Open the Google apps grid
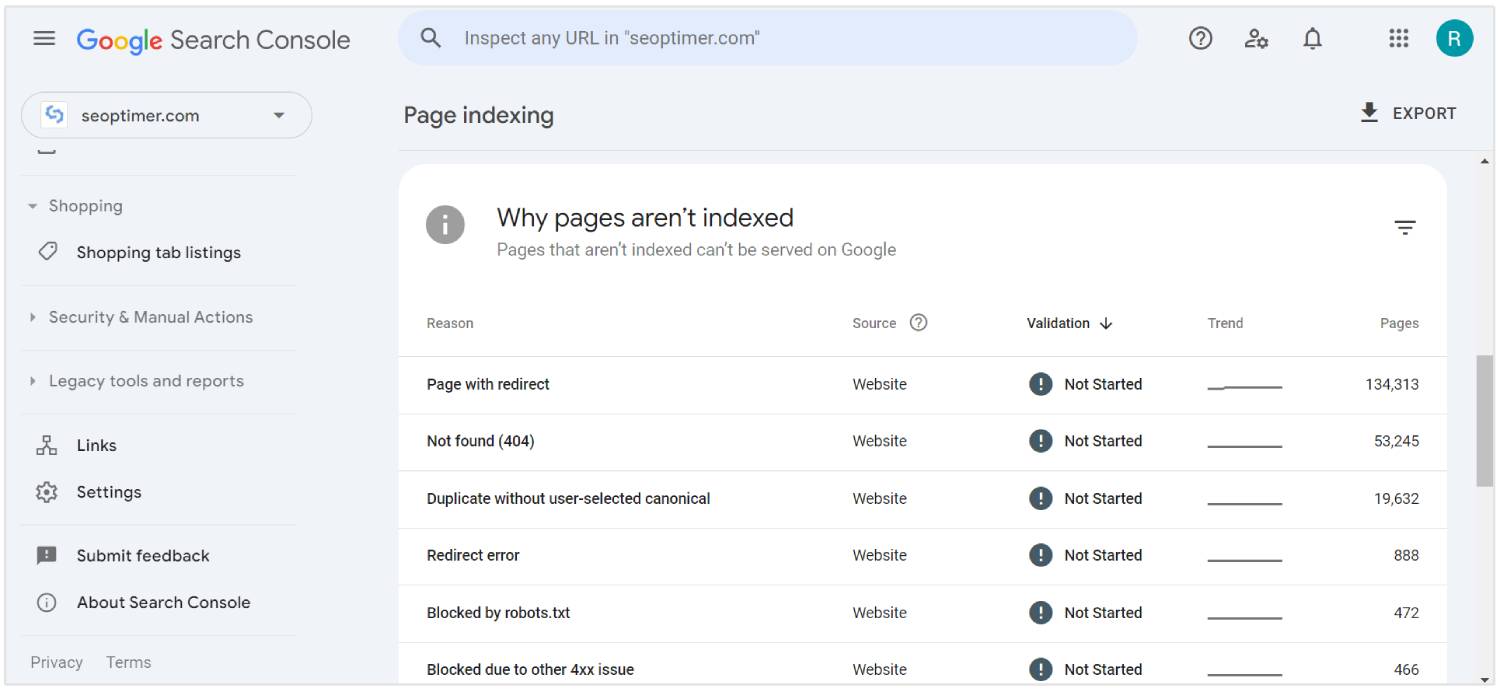1500x692 pixels. (1398, 39)
